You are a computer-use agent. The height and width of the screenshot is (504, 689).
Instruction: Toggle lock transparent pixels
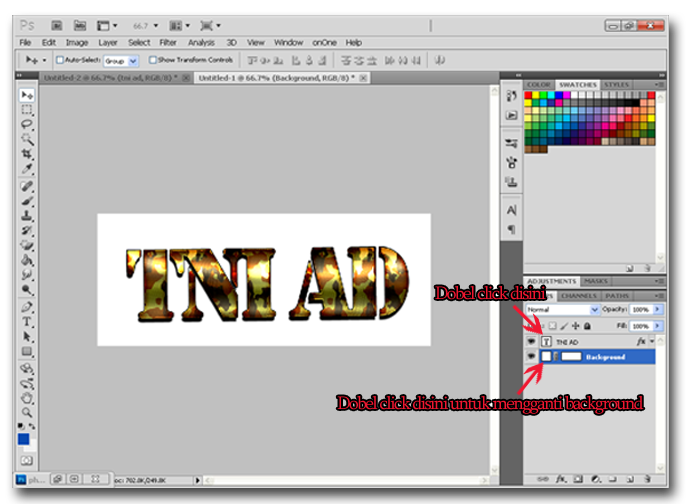[x=553, y=326]
